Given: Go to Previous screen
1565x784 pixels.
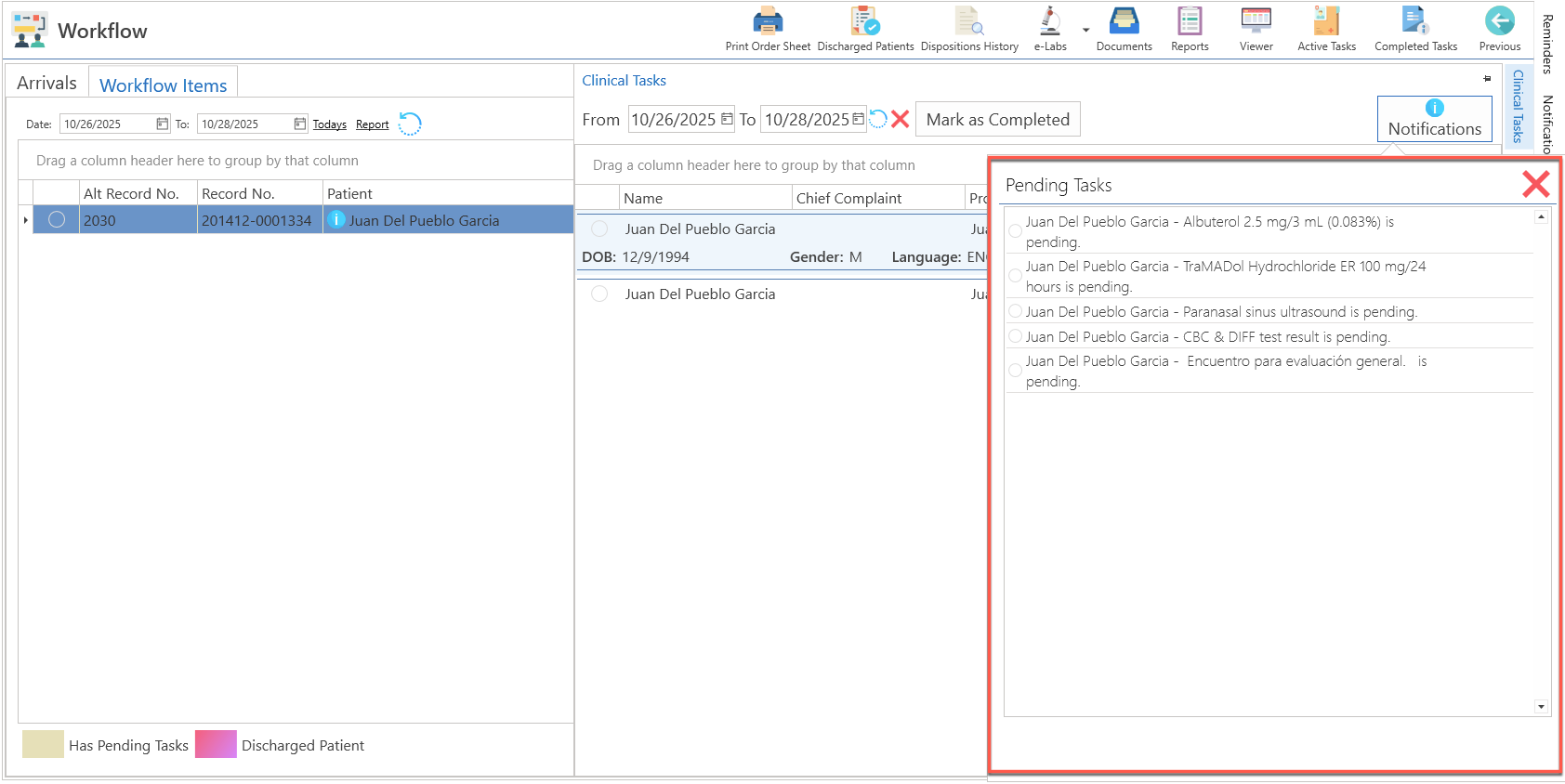Looking at the screenshot, I should click(1500, 30).
